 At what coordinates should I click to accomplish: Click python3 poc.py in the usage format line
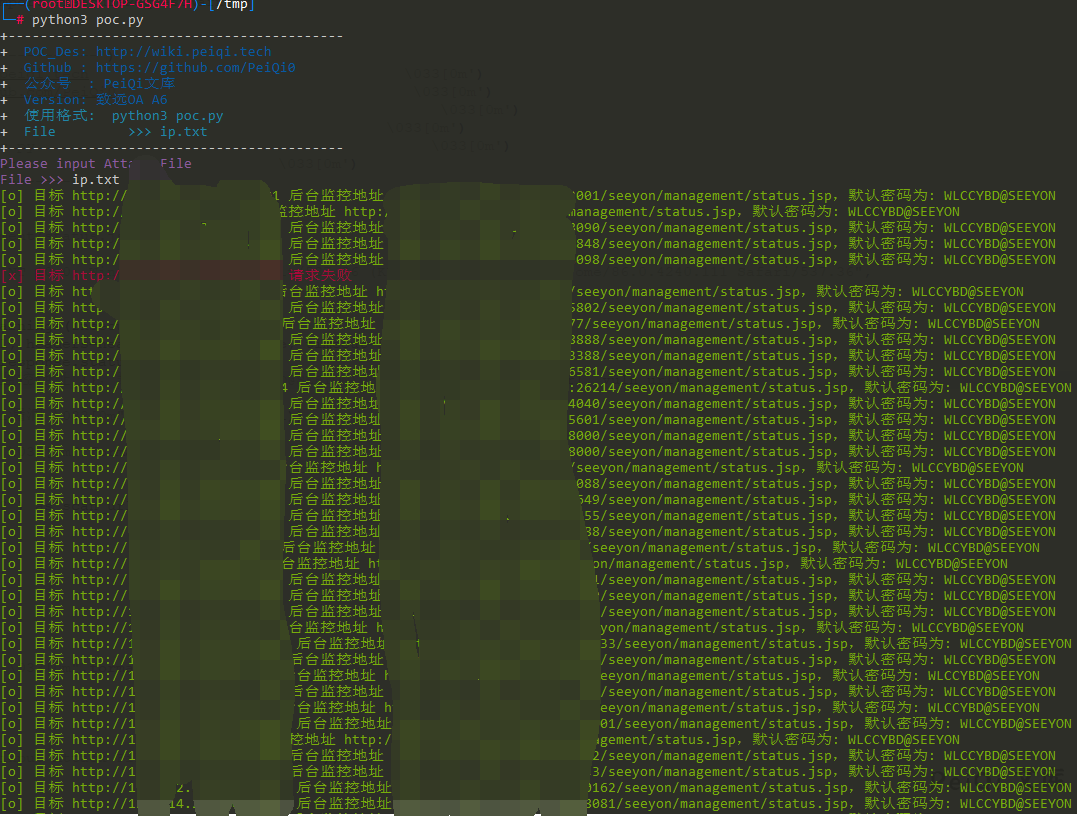pos(167,116)
